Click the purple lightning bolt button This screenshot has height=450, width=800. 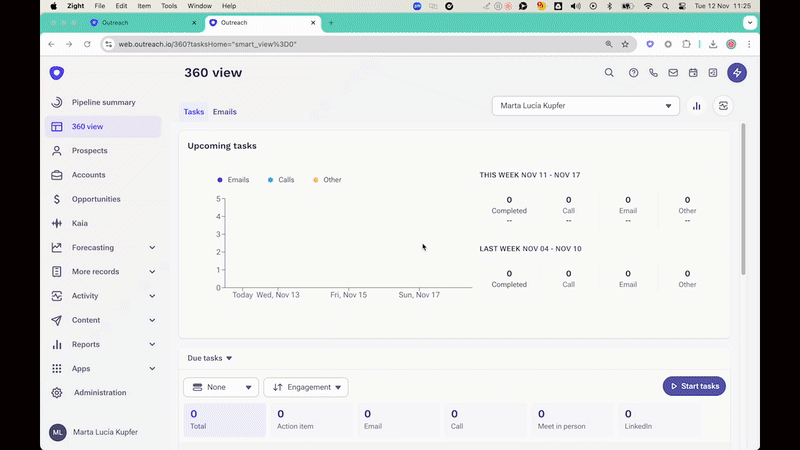737,73
